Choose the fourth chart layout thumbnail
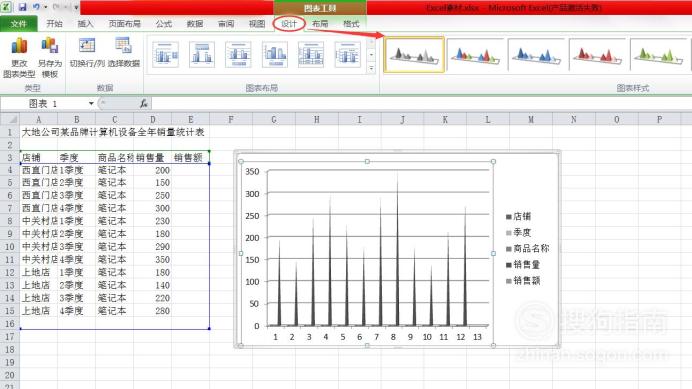Screen dimensions: 692x389 coord(275,54)
